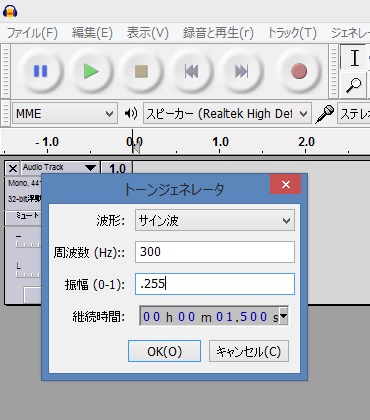Open the ジェネレータ menu

[x=350, y=33]
